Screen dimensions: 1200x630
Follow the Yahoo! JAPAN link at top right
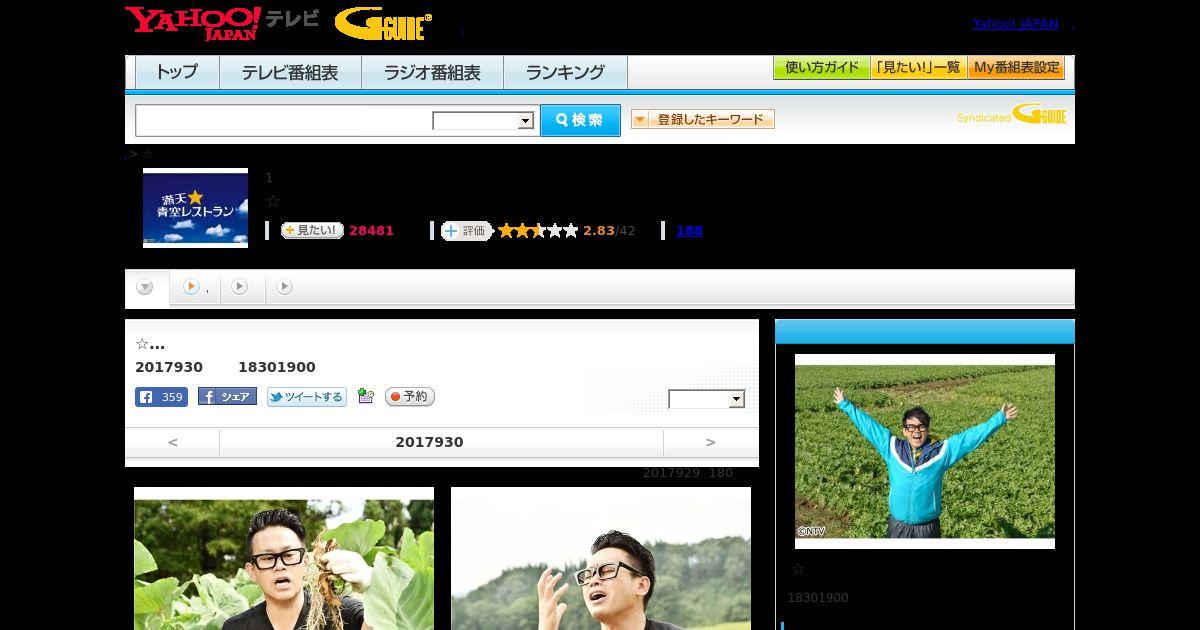click(1015, 23)
